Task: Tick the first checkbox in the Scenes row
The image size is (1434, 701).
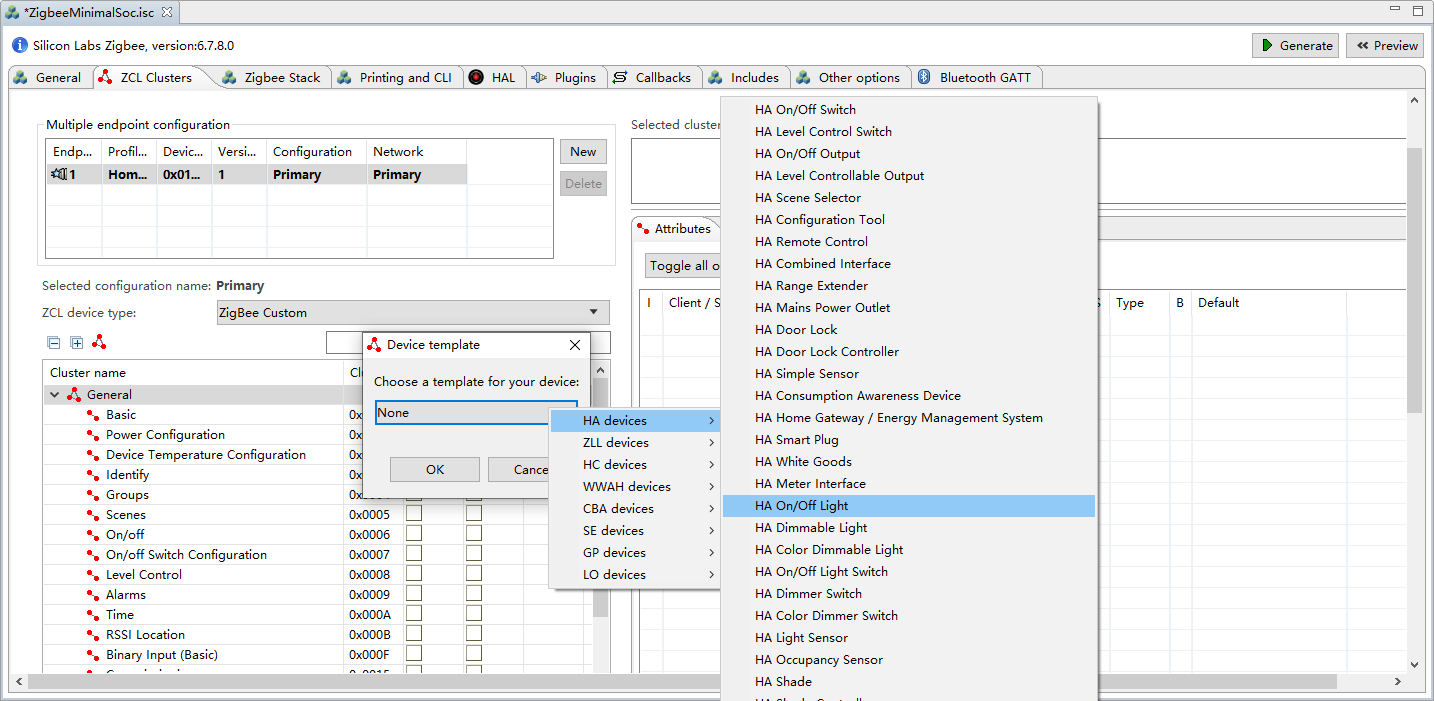Action: (x=414, y=514)
